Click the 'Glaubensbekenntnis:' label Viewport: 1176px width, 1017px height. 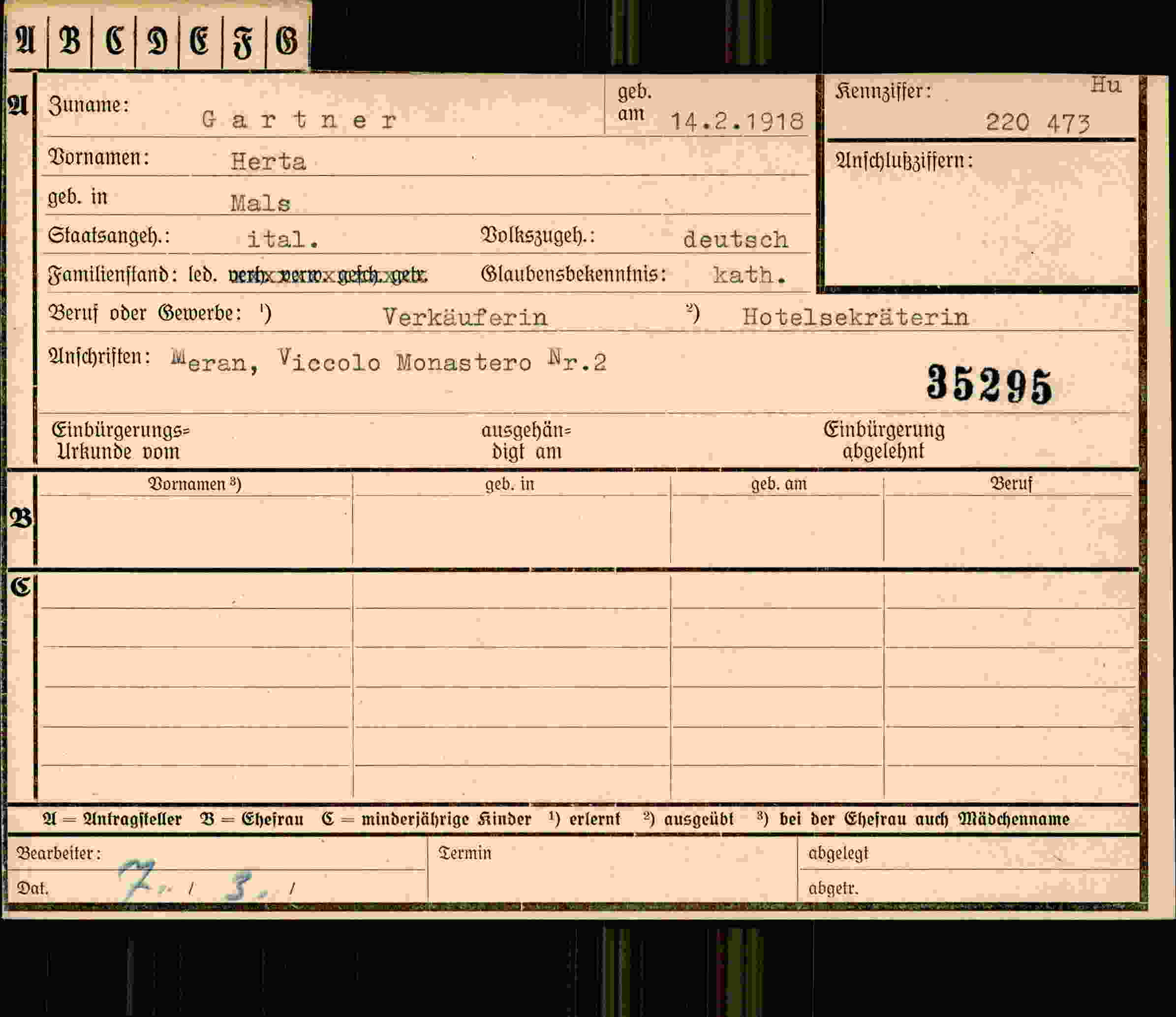click(573, 274)
